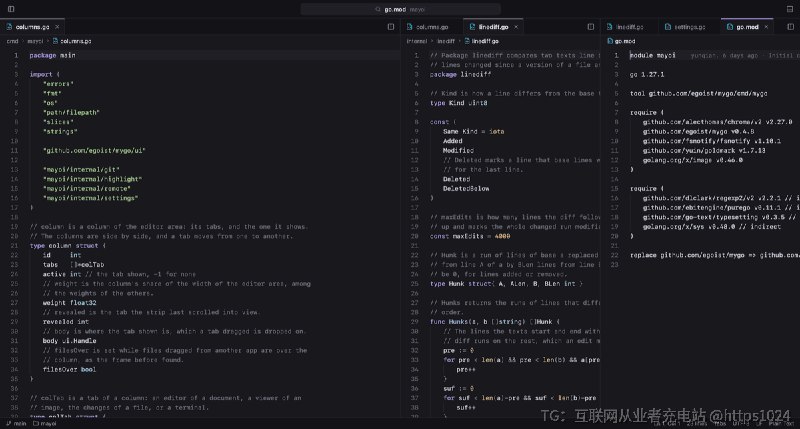Click the linediff.go breadcrumb item

coord(482,41)
